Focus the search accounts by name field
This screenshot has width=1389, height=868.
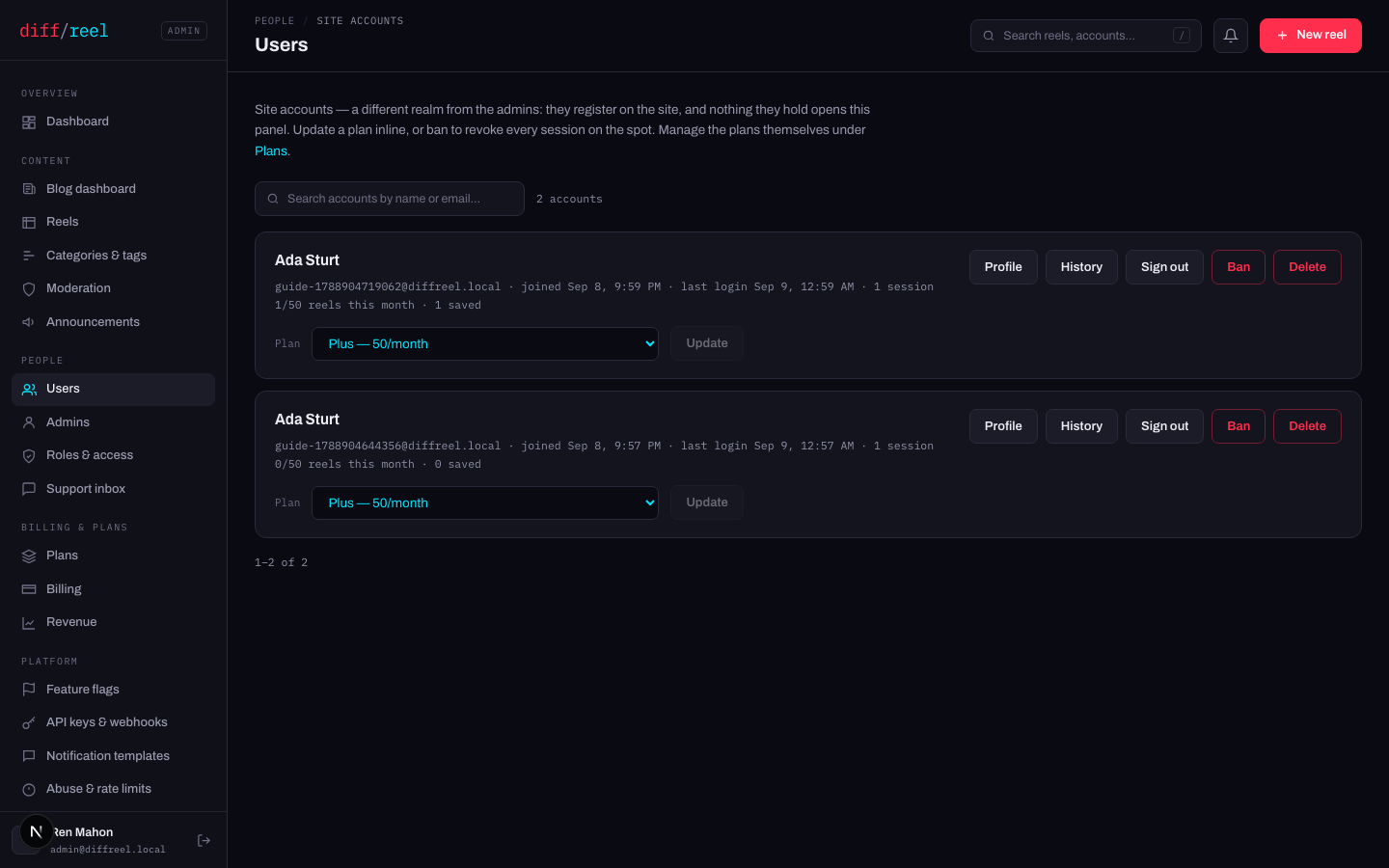[390, 199]
